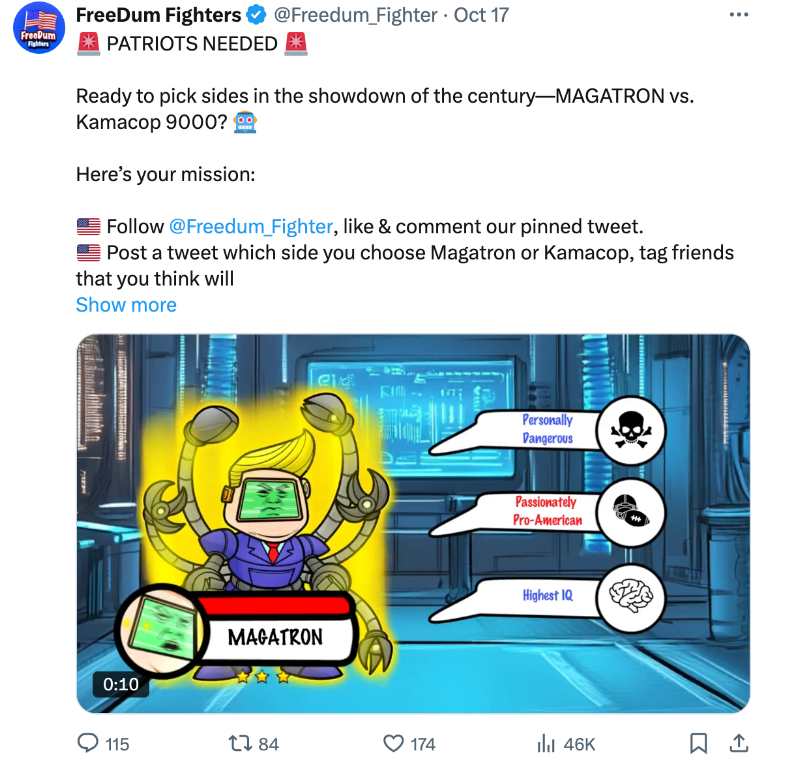Share the tweet via upload arrow icon
The width and height of the screenshot is (797, 761).
pos(739,743)
